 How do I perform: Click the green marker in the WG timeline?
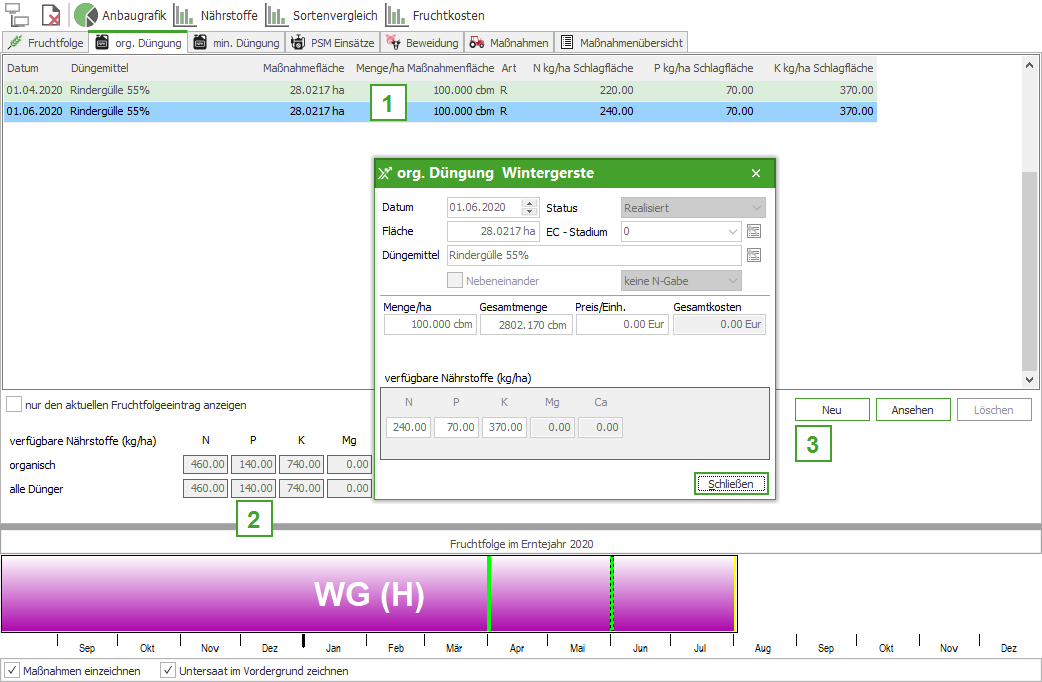pos(489,593)
